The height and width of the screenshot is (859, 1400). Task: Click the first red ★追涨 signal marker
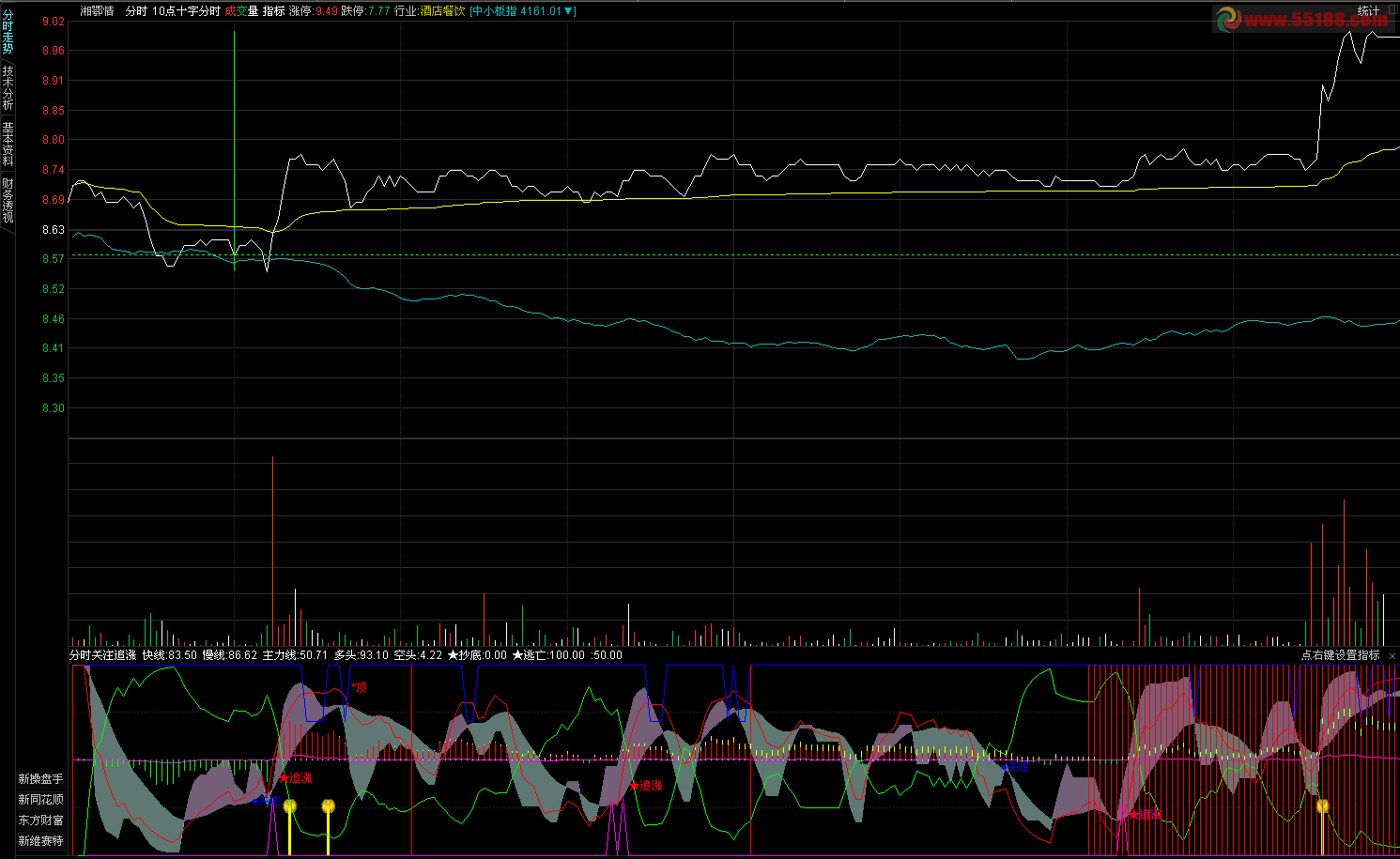tap(296, 778)
